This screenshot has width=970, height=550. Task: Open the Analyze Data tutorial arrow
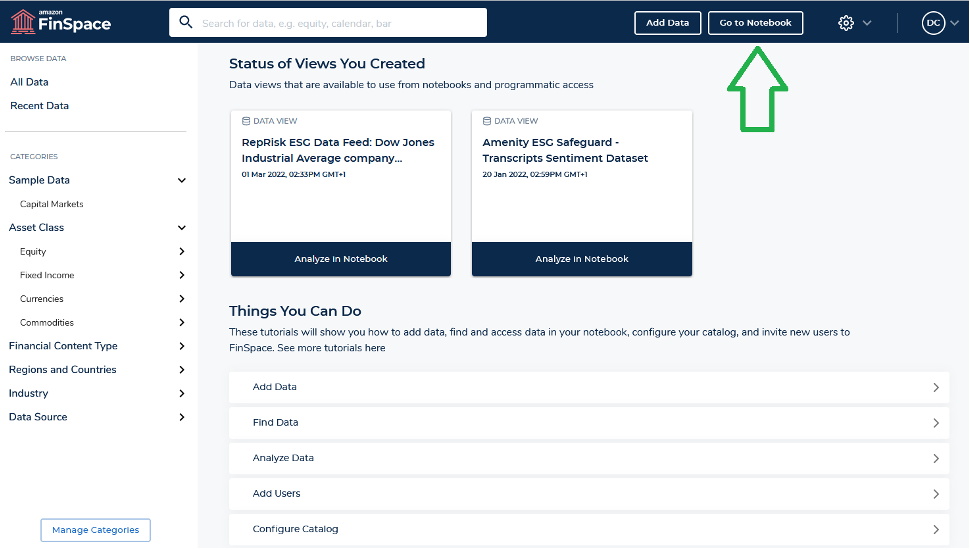pyautogui.click(x=936, y=458)
